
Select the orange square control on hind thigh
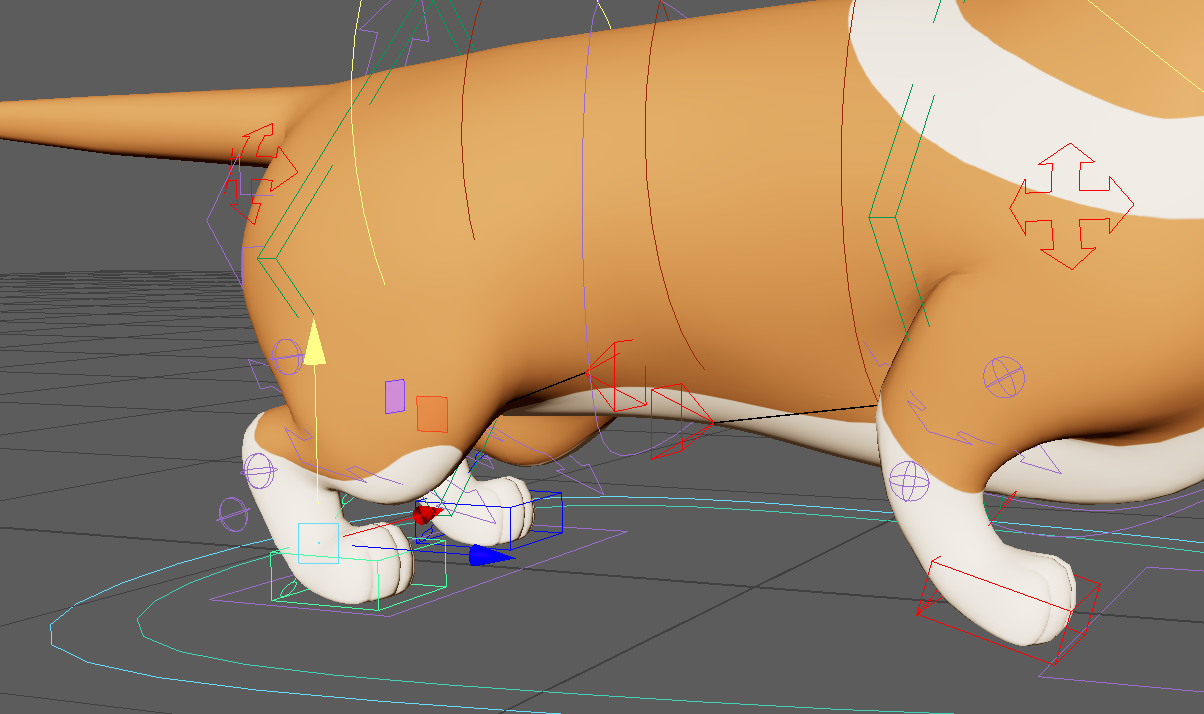tap(432, 414)
